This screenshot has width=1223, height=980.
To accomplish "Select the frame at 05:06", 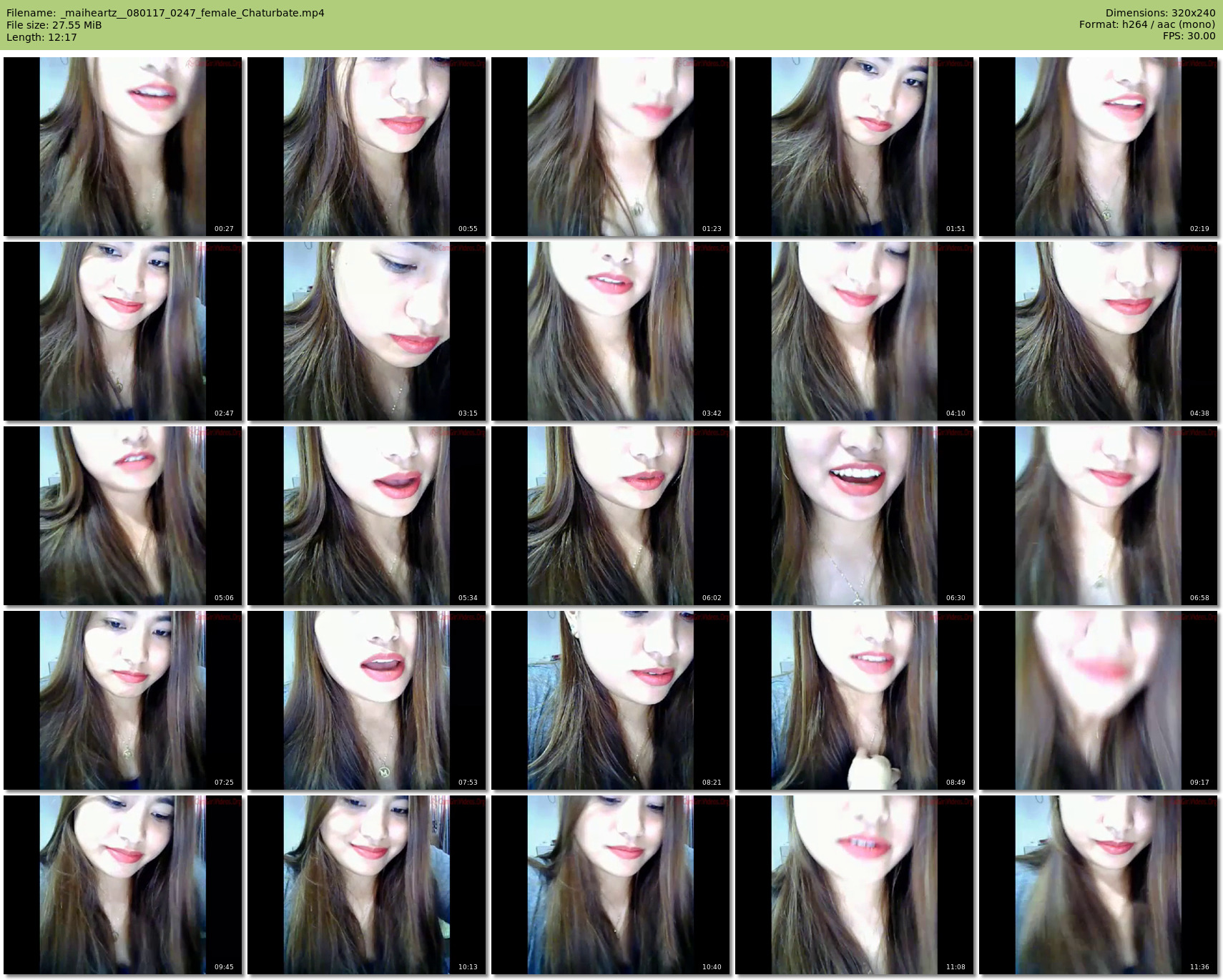I will pyautogui.click(x=122, y=516).
